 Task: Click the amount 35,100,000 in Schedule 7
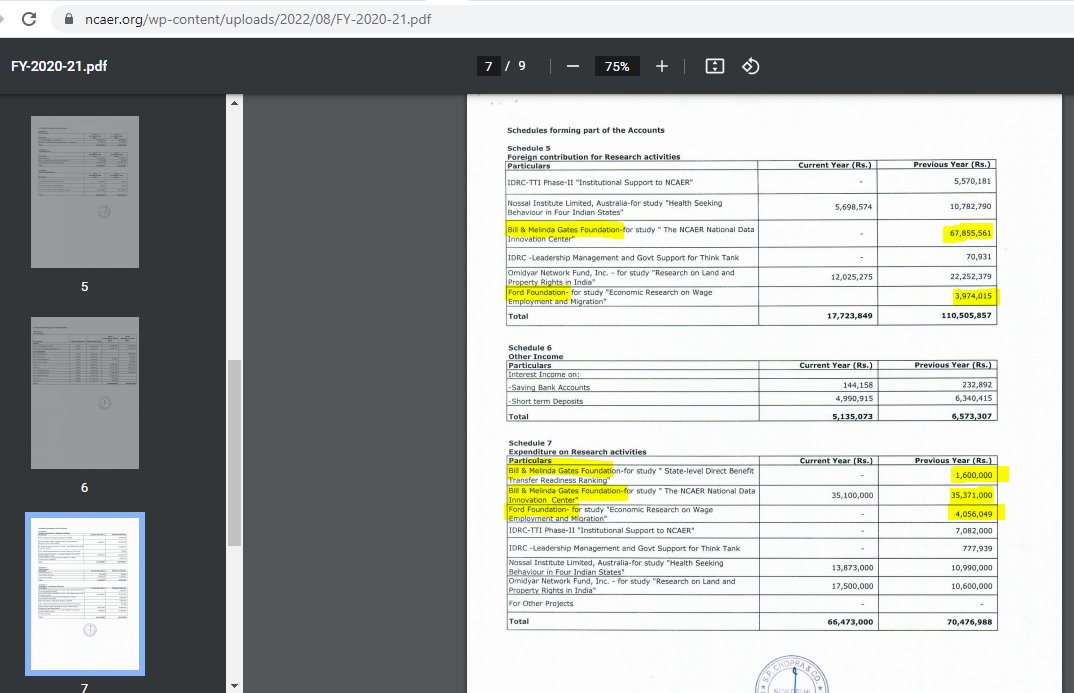[x=852, y=495]
